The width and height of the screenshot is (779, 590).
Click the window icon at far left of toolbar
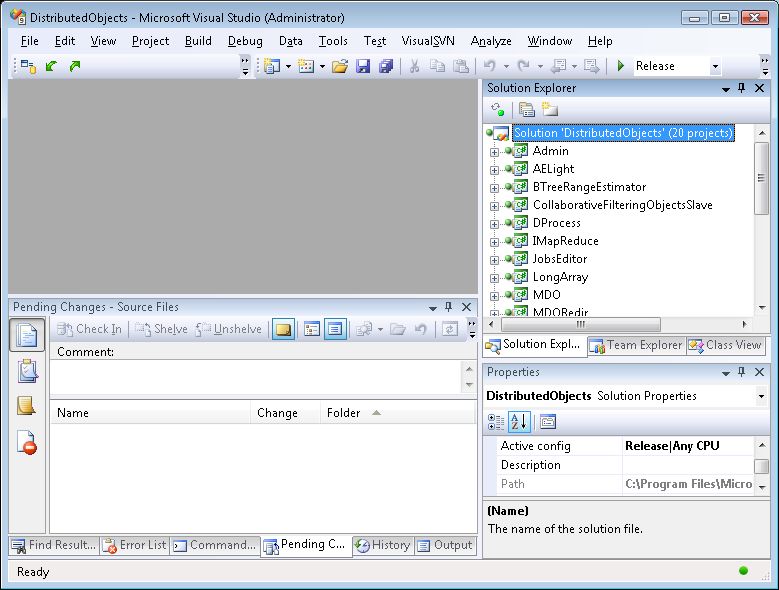coord(28,66)
